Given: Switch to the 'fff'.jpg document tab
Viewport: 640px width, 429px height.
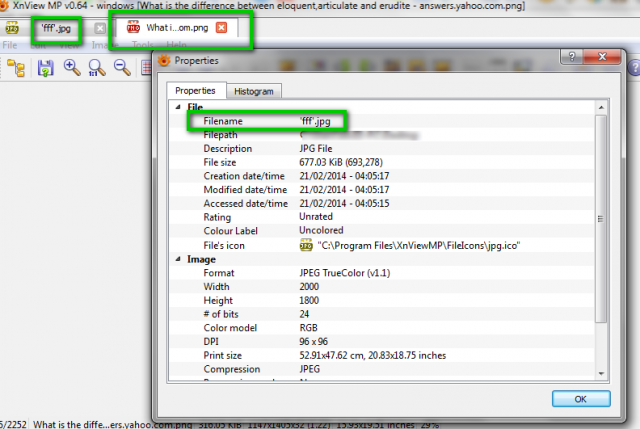Looking at the screenshot, I should pyautogui.click(x=56, y=28).
